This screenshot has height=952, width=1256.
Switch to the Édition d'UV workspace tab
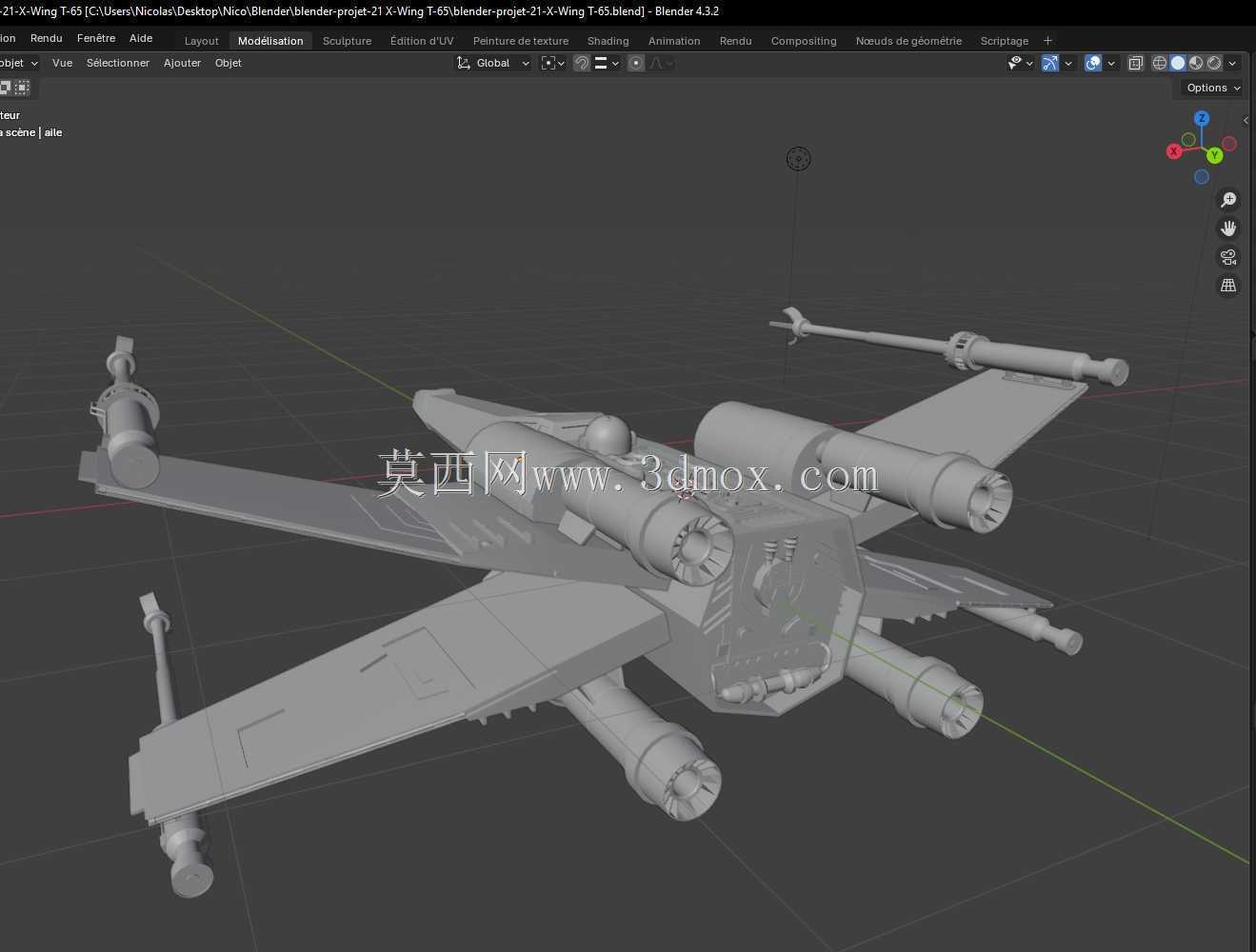point(422,41)
